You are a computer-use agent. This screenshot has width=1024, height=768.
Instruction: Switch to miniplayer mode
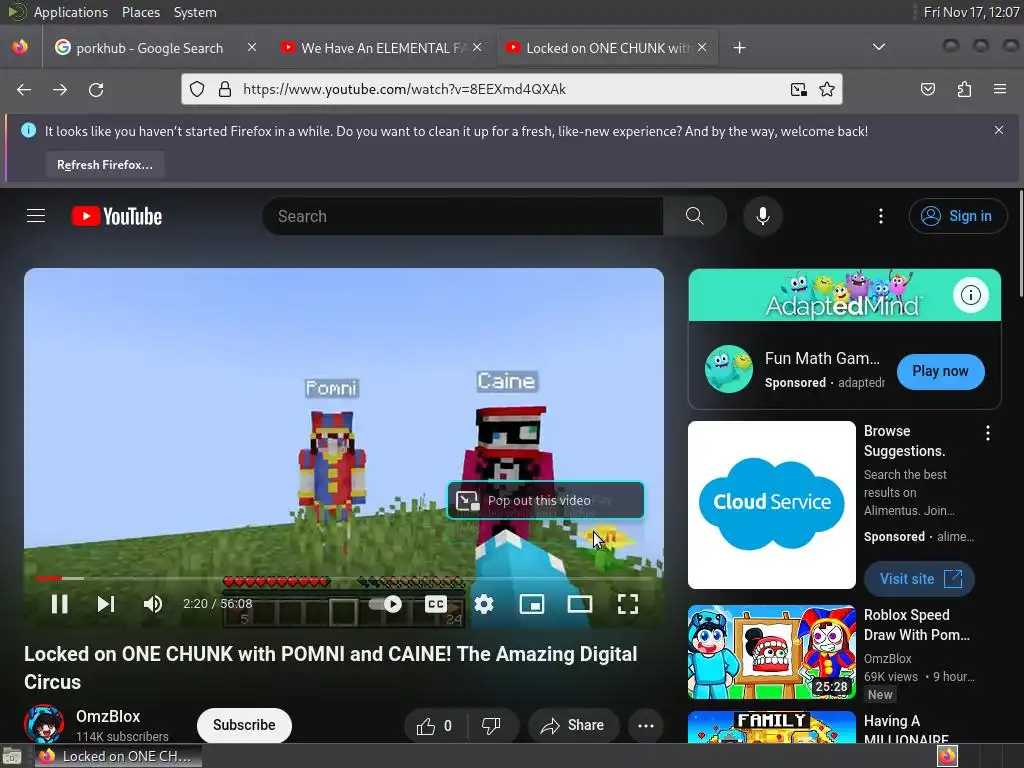point(532,604)
